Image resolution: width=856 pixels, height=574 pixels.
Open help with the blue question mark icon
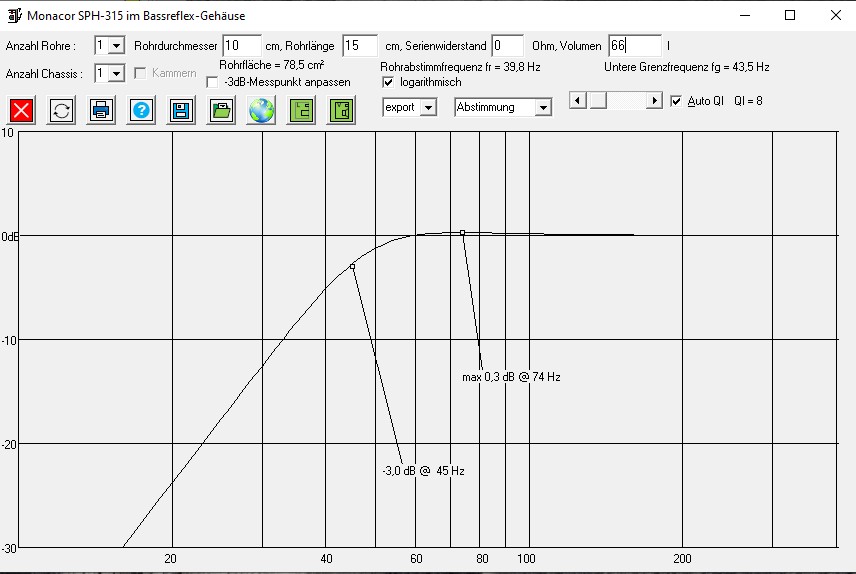tap(141, 110)
